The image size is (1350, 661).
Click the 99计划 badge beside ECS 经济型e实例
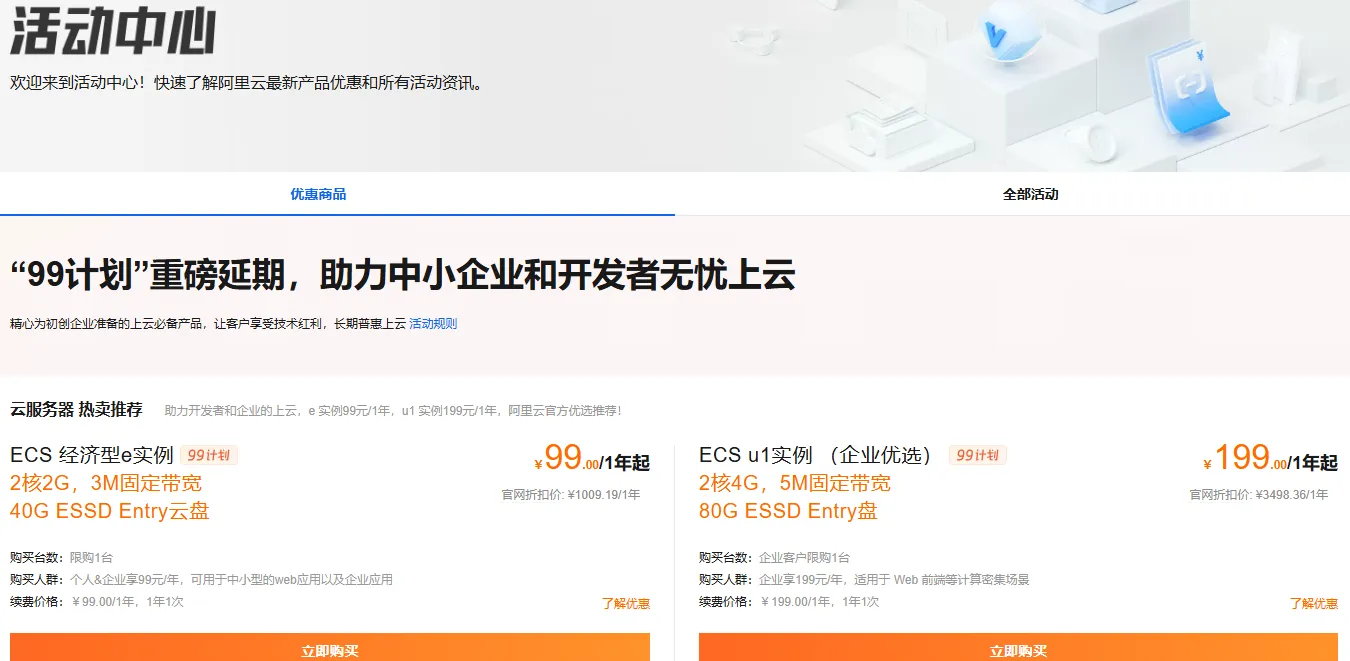(209, 455)
